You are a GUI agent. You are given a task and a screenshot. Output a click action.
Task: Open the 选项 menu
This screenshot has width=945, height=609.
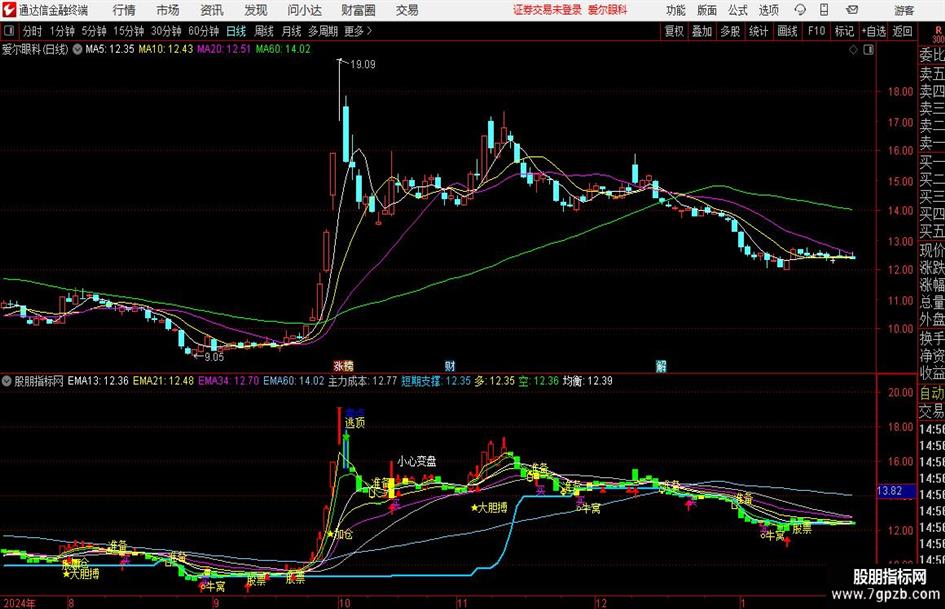coord(768,10)
